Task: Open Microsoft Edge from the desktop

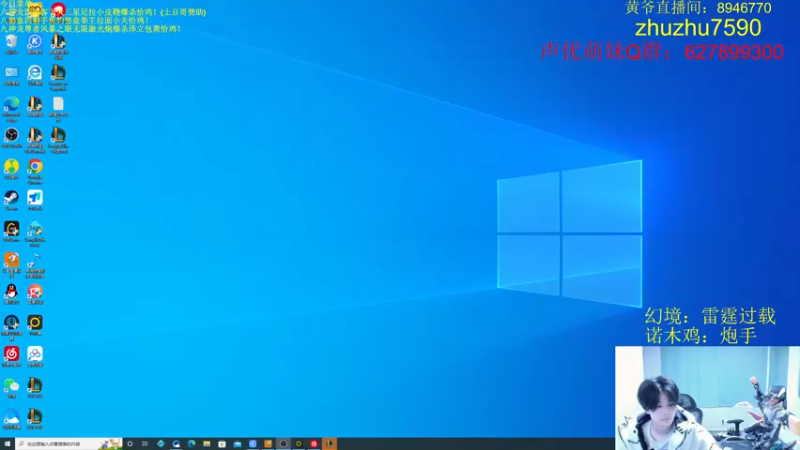Action: point(11,108)
